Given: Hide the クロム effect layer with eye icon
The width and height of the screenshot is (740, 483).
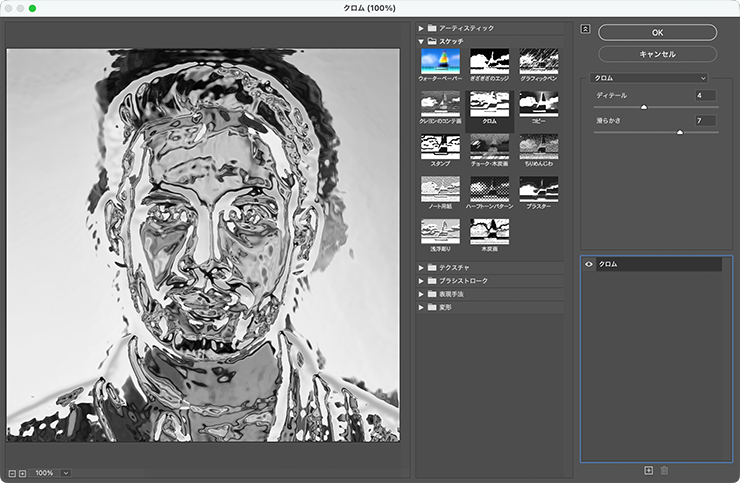Looking at the screenshot, I should tap(589, 264).
